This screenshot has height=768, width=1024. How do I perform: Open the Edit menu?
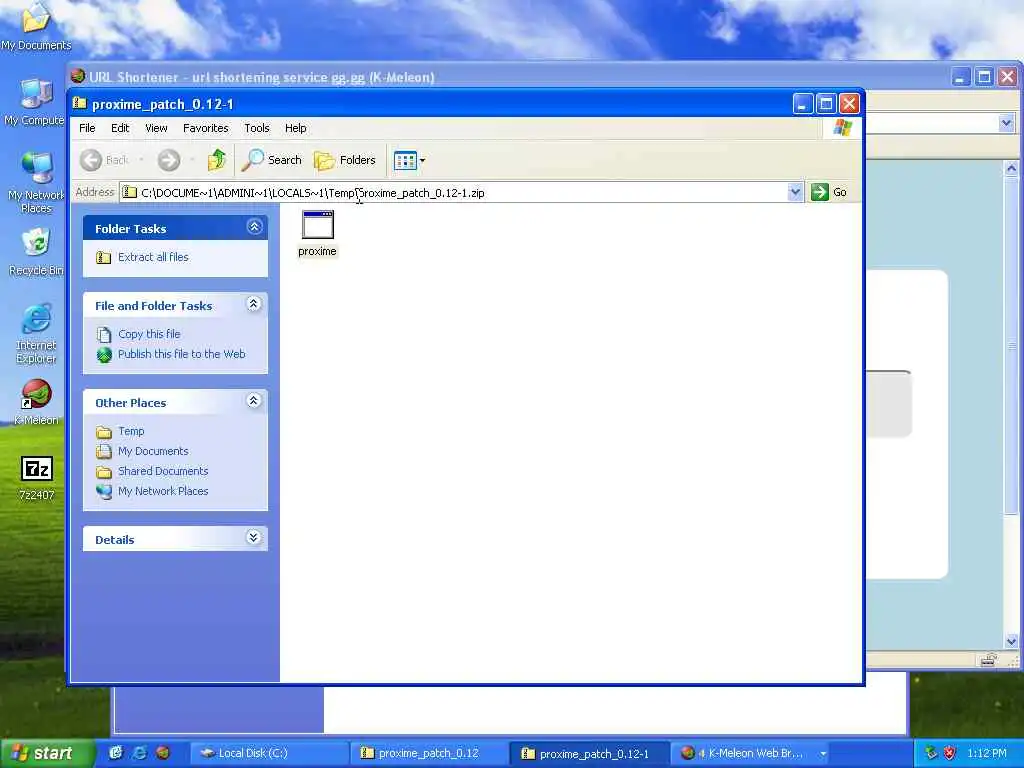120,128
